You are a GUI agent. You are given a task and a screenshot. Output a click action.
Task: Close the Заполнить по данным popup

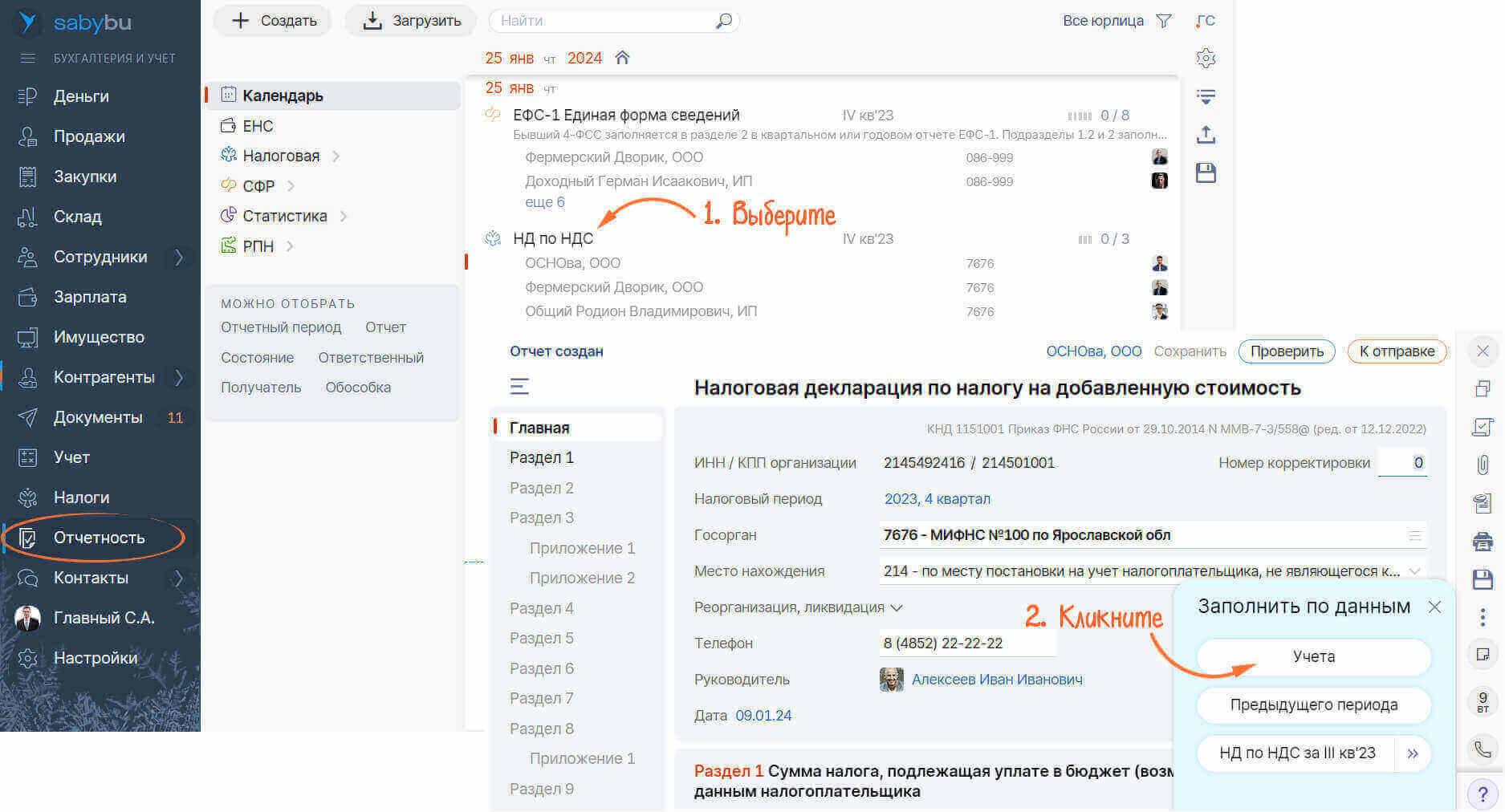[x=1434, y=607]
